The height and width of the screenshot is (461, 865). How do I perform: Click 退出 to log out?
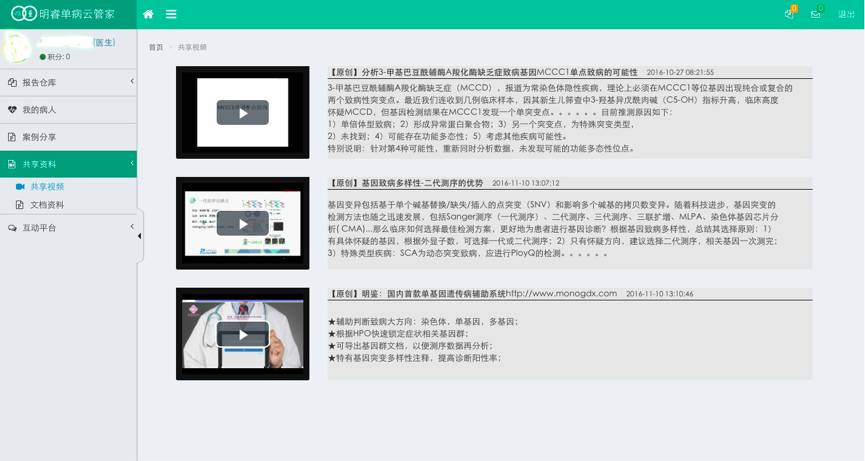846,14
